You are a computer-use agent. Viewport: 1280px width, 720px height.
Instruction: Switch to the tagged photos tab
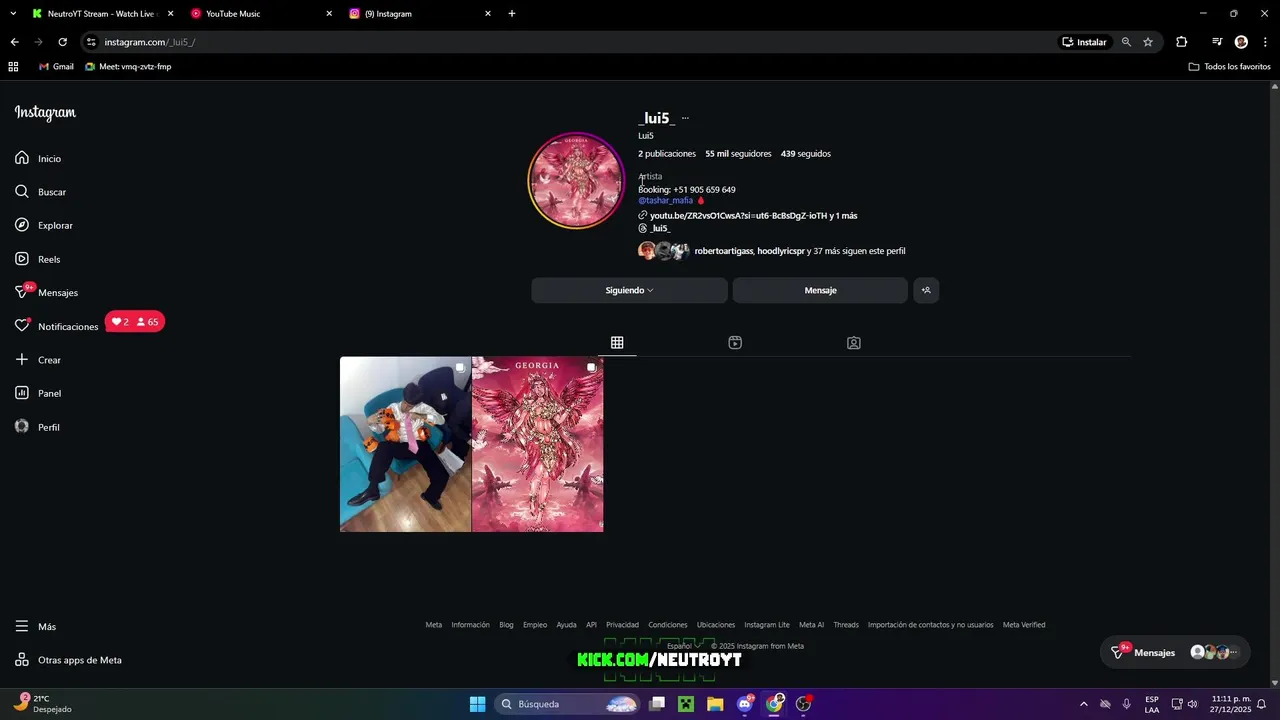point(853,343)
